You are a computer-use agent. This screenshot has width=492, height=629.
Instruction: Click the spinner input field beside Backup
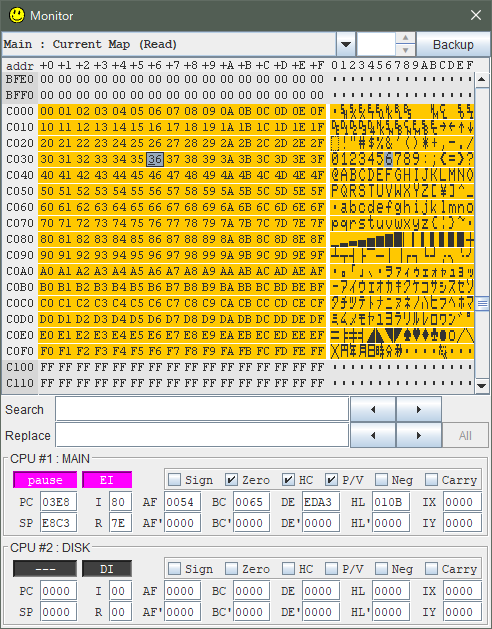[x=376, y=44]
